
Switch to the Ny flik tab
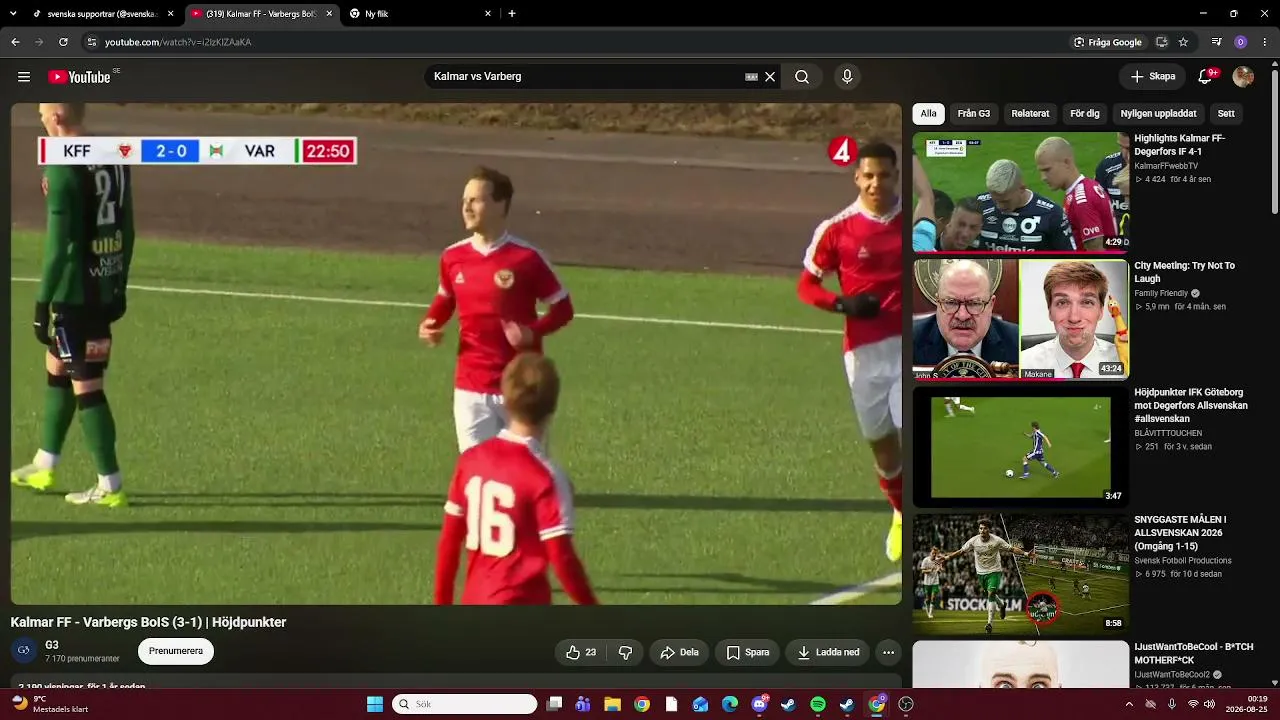pos(420,14)
